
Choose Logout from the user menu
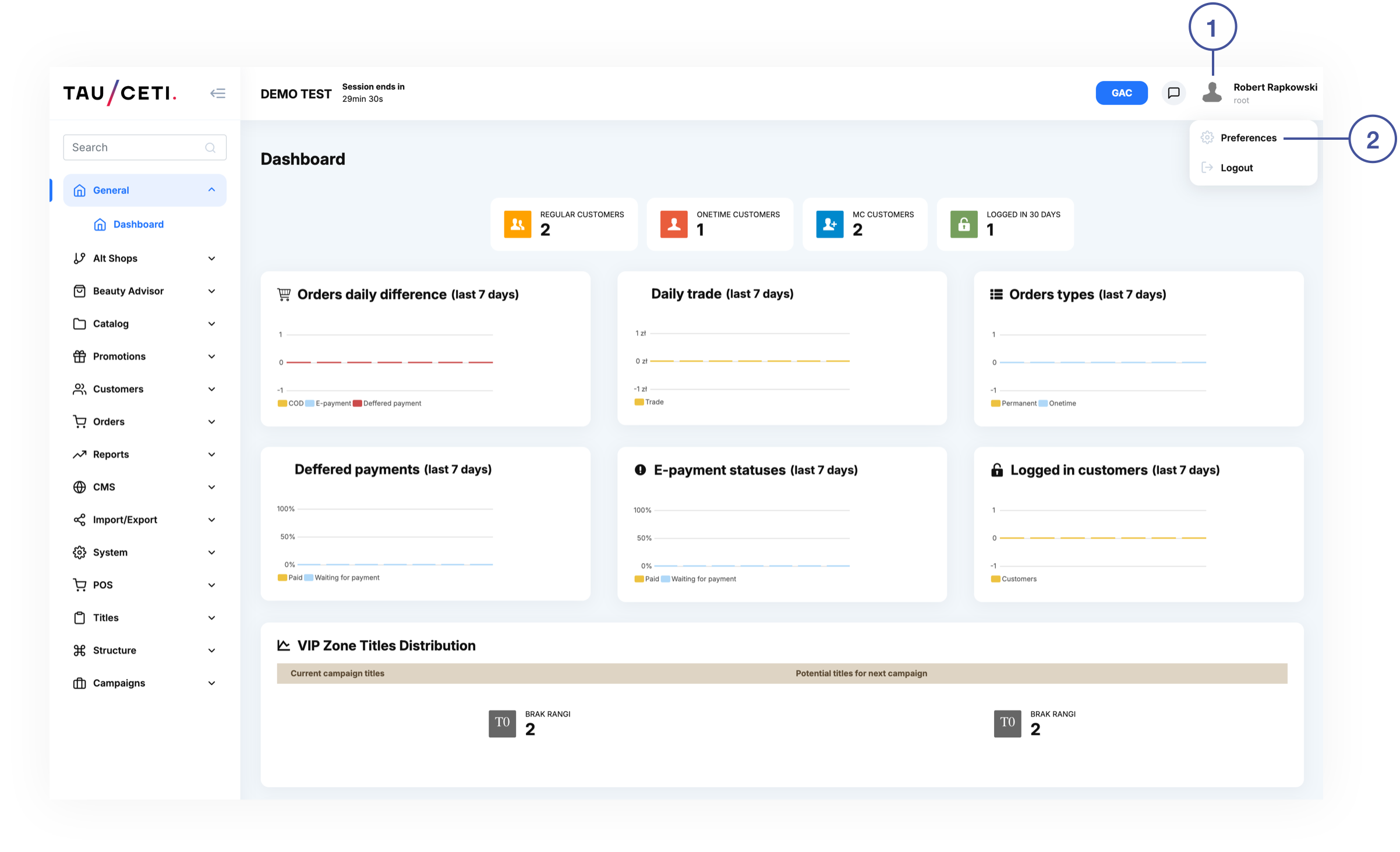coord(1236,168)
